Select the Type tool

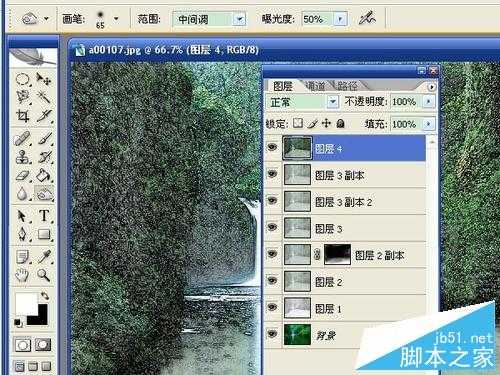(44, 216)
